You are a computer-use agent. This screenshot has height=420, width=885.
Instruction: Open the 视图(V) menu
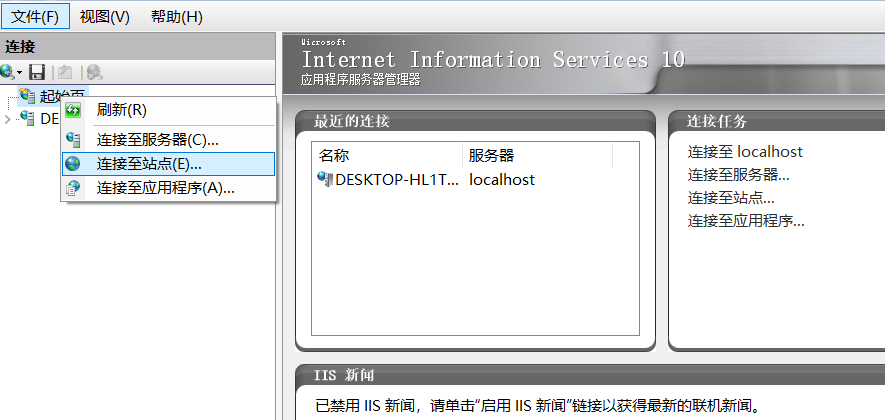pos(104,16)
